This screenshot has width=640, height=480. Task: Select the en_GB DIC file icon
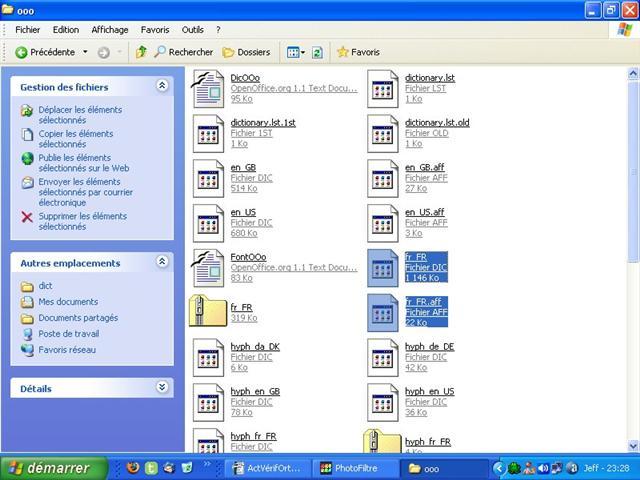(x=208, y=178)
